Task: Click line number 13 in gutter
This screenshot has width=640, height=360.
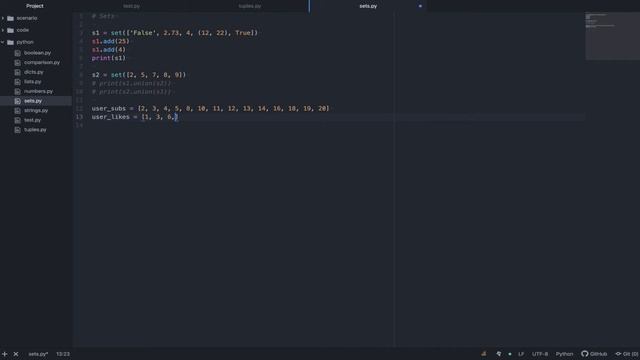Action: pos(79,117)
